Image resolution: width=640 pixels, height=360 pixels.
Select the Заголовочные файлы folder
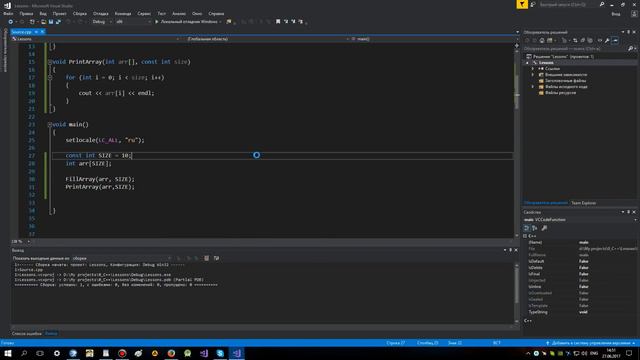point(562,81)
